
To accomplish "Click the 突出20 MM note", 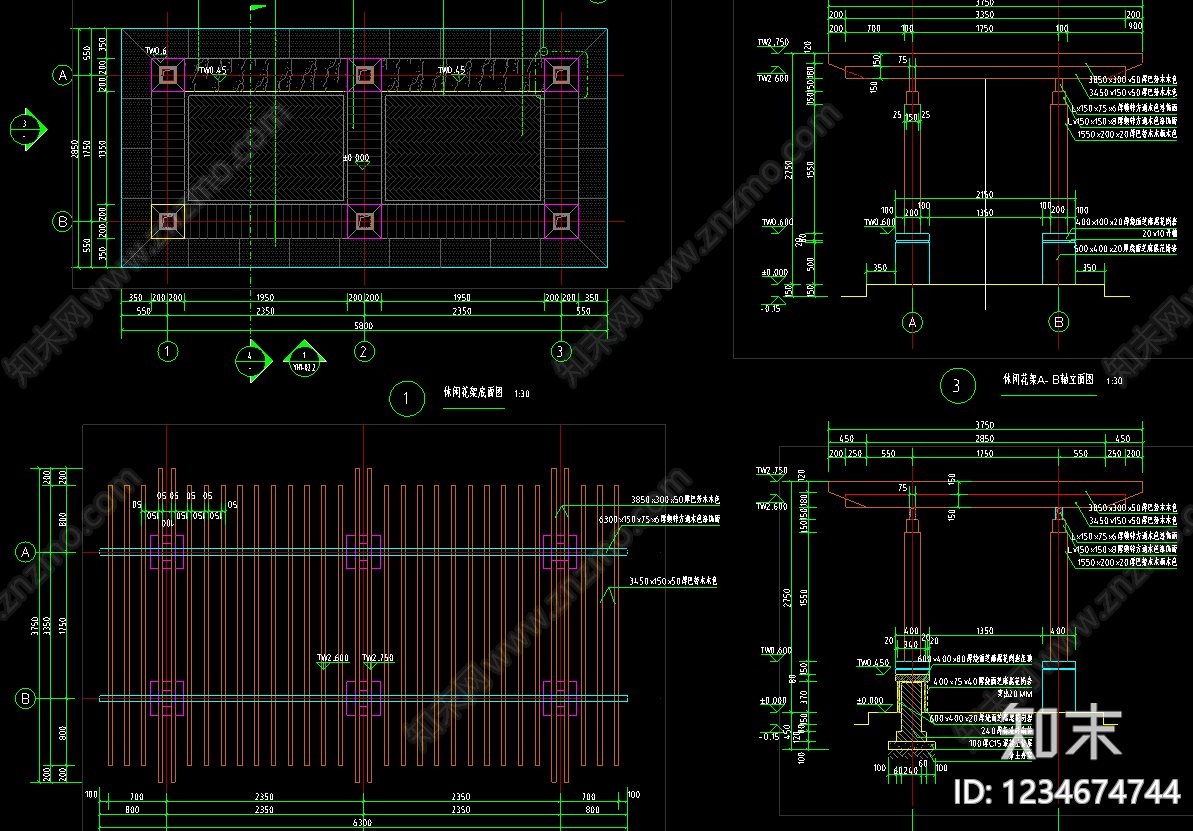I will (1013, 694).
